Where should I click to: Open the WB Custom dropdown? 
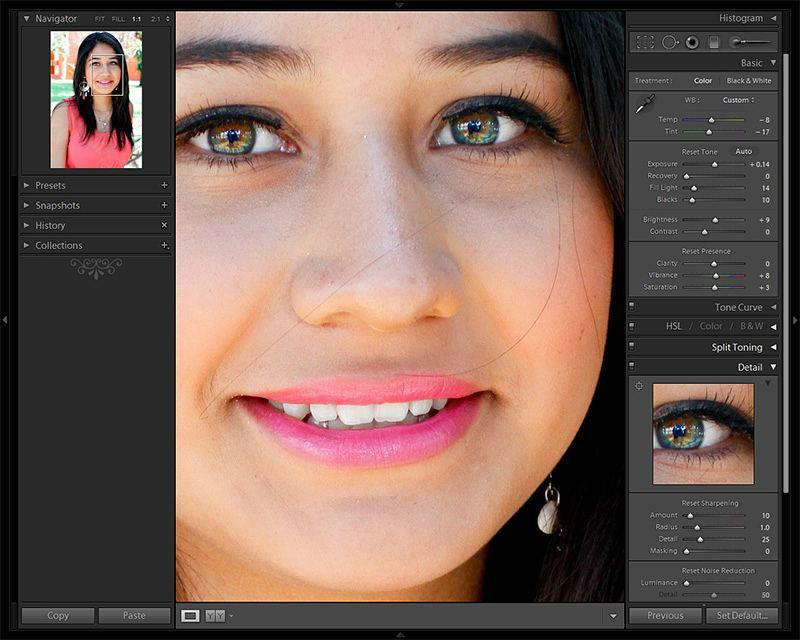[x=739, y=100]
